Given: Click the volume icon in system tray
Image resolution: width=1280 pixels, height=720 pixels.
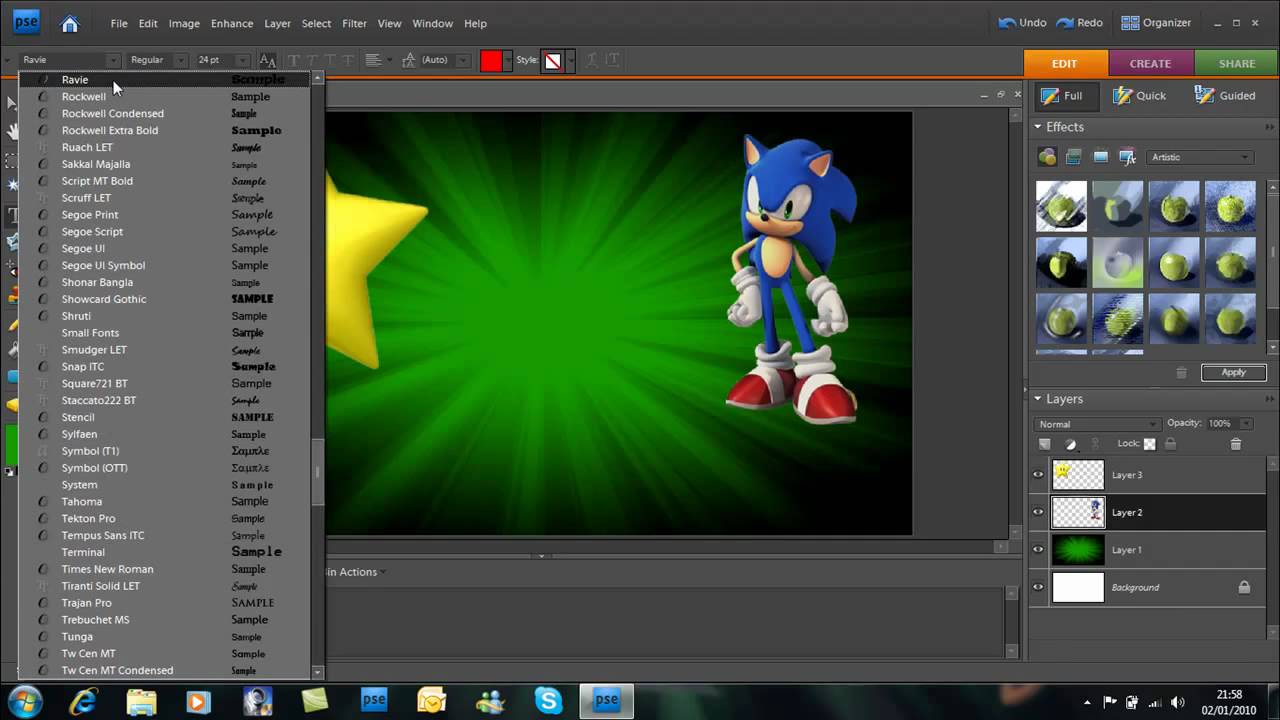Looking at the screenshot, I should (x=1178, y=702).
